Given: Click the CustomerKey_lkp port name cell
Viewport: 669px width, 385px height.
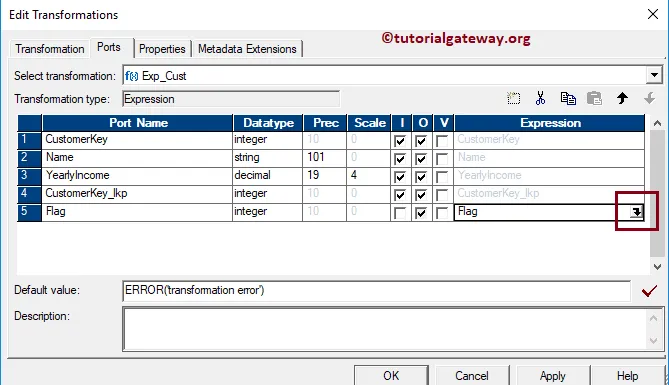Looking at the screenshot, I should [137, 194].
